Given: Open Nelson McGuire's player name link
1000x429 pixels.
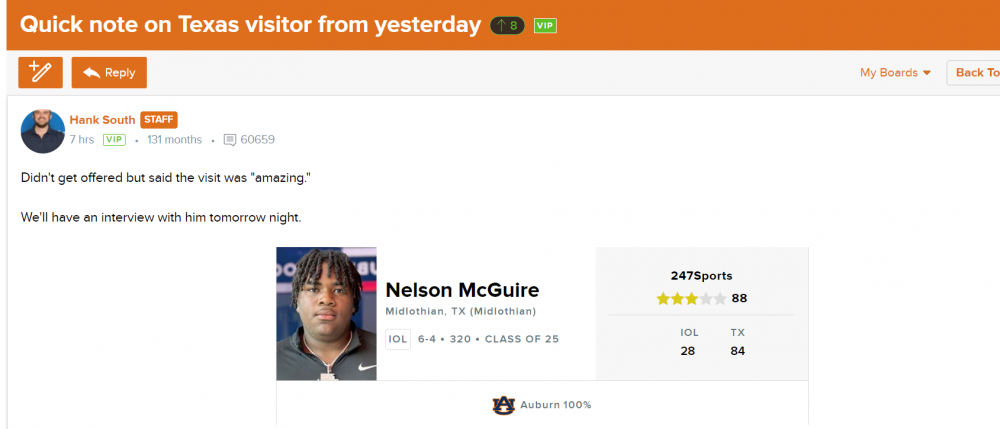Looking at the screenshot, I should pos(462,290).
